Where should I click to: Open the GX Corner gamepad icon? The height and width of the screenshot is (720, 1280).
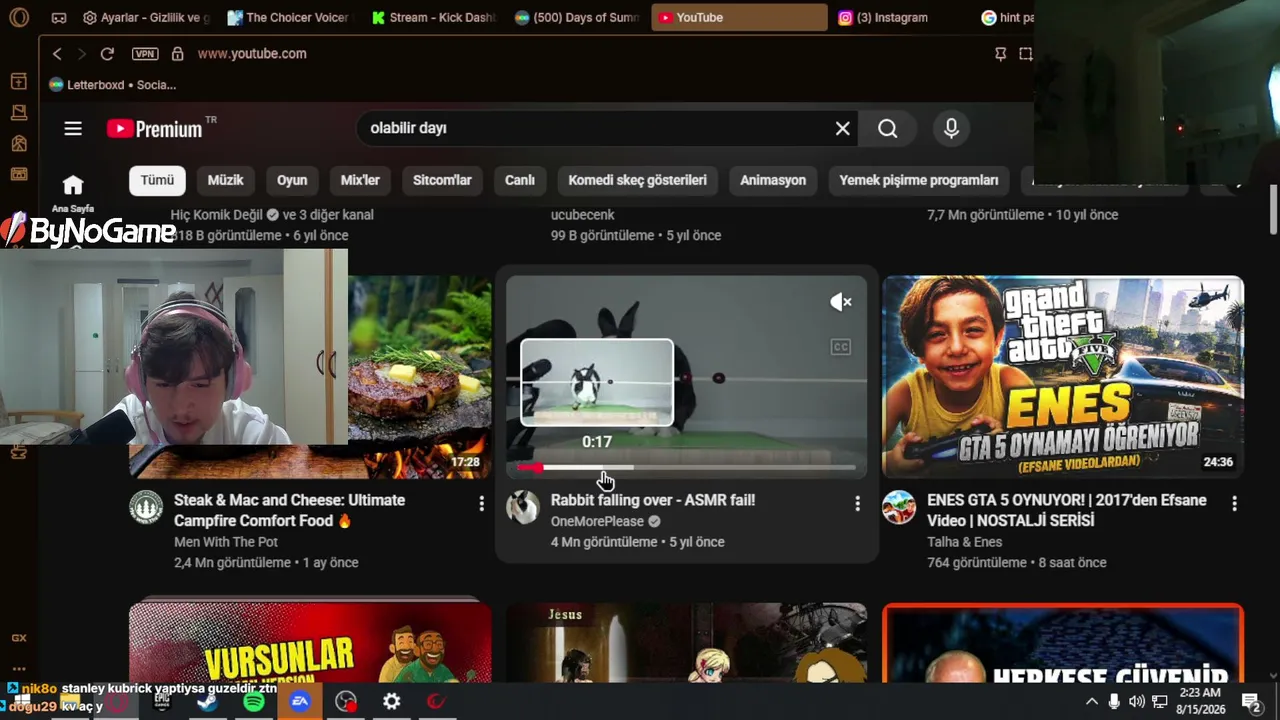(x=59, y=18)
